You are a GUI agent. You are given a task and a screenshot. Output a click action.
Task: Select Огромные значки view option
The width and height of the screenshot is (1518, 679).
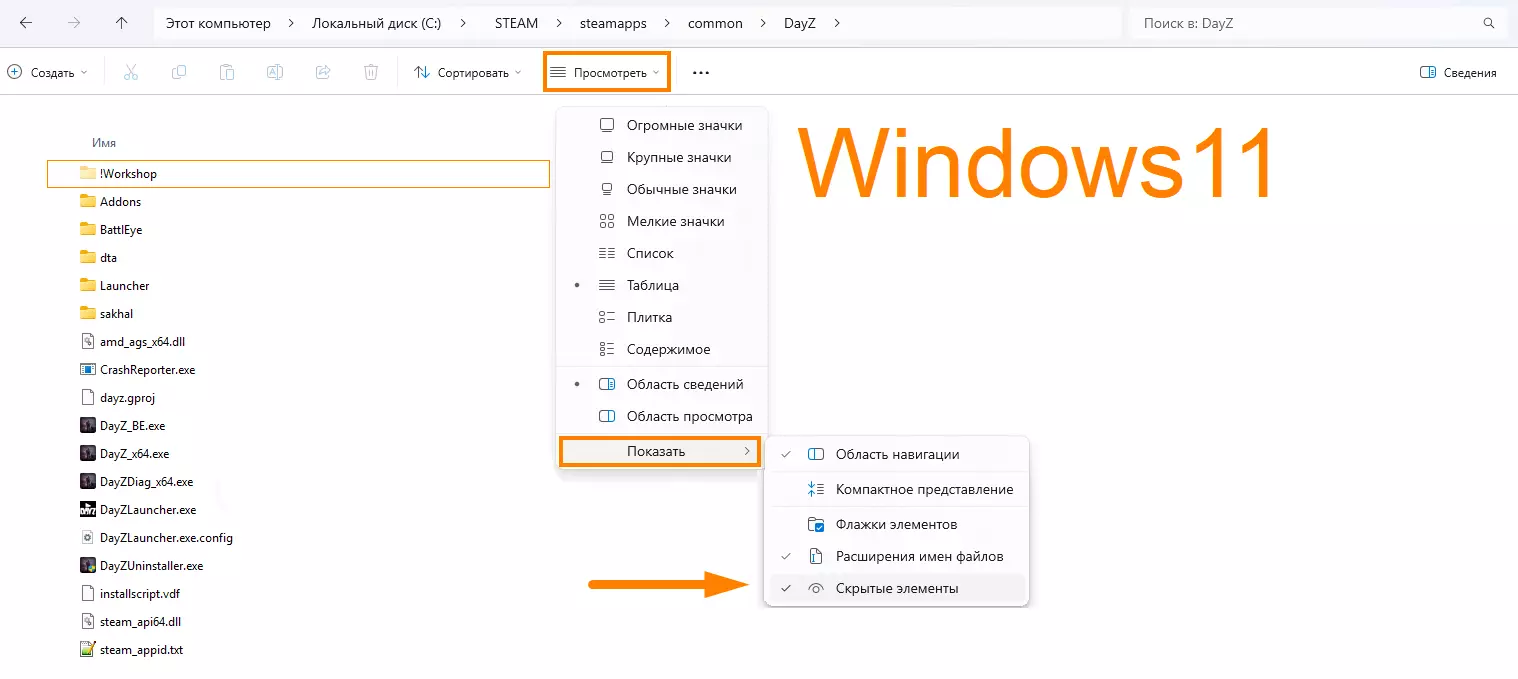(662, 125)
